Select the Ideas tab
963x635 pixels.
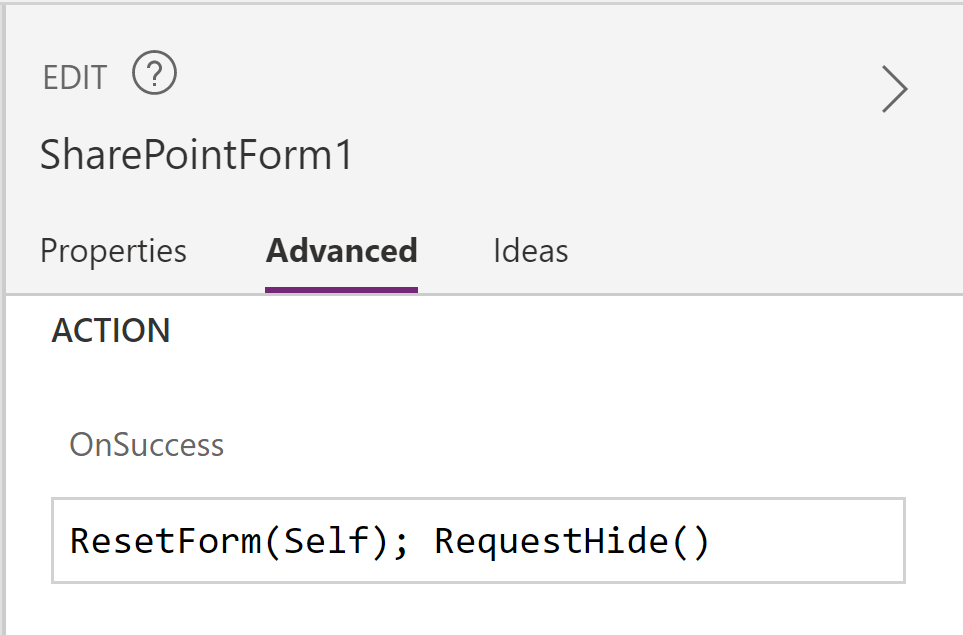[530, 251]
